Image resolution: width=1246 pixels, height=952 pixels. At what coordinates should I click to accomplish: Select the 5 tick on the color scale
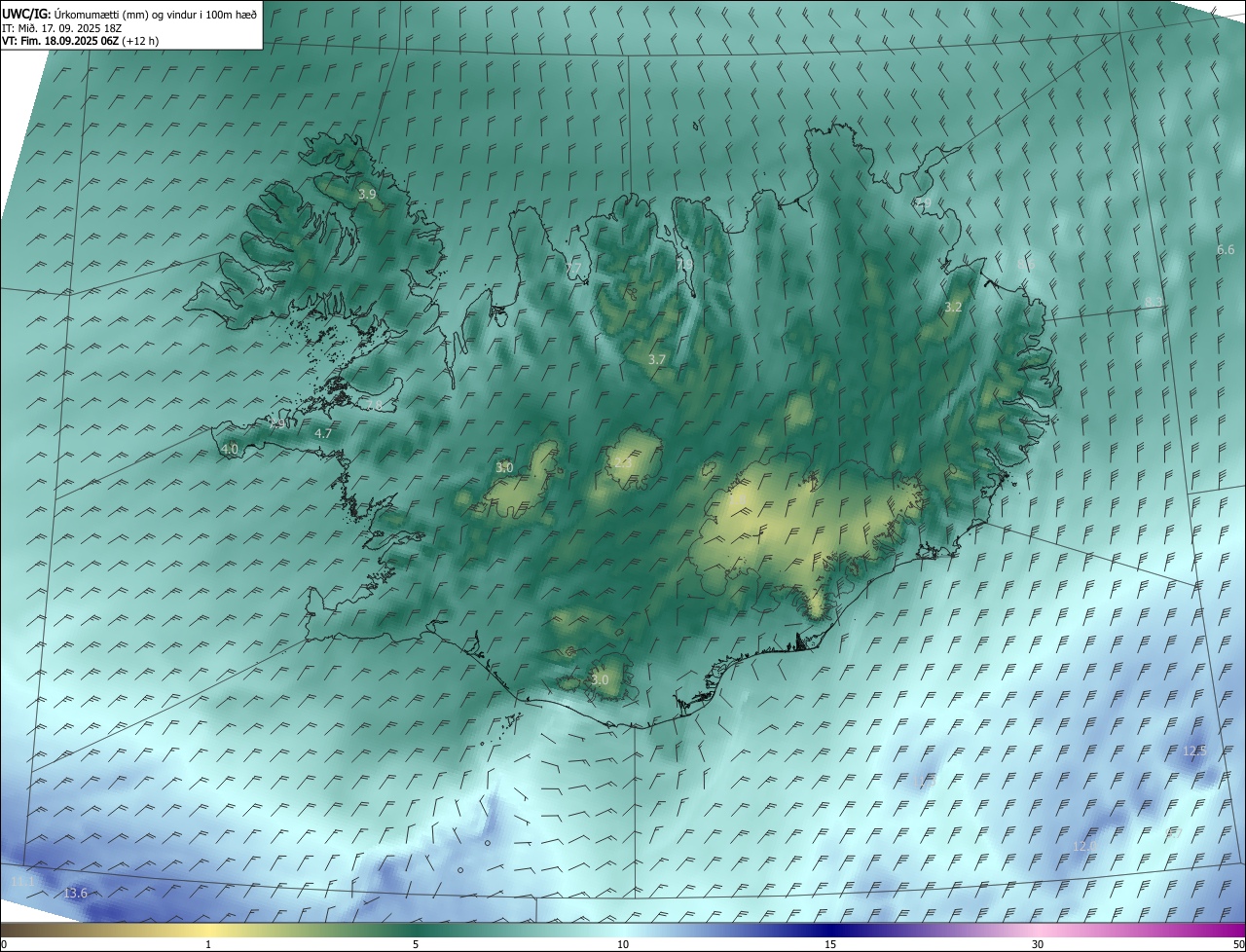416,944
